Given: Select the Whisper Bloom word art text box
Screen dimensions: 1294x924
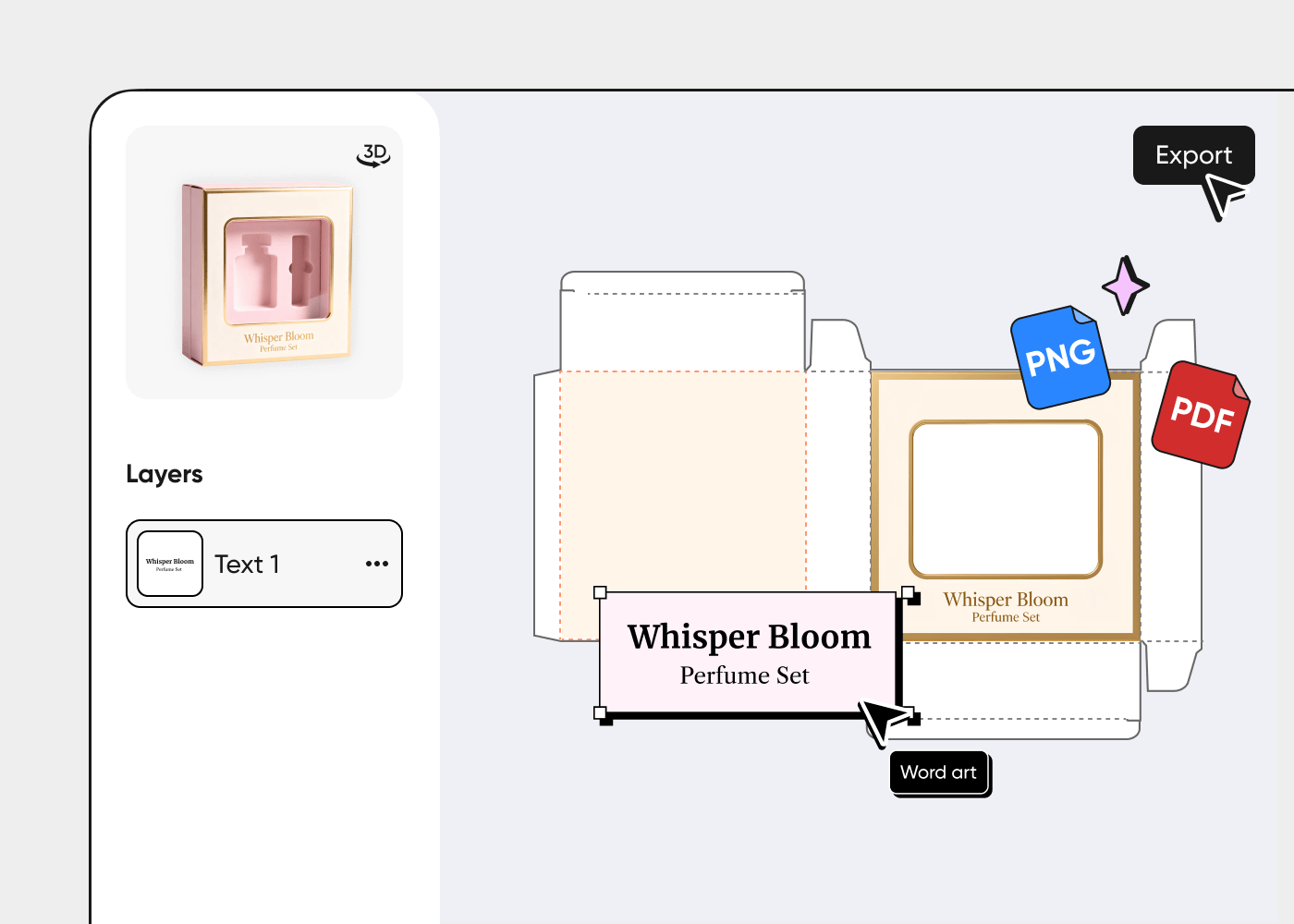Looking at the screenshot, I should (x=749, y=652).
